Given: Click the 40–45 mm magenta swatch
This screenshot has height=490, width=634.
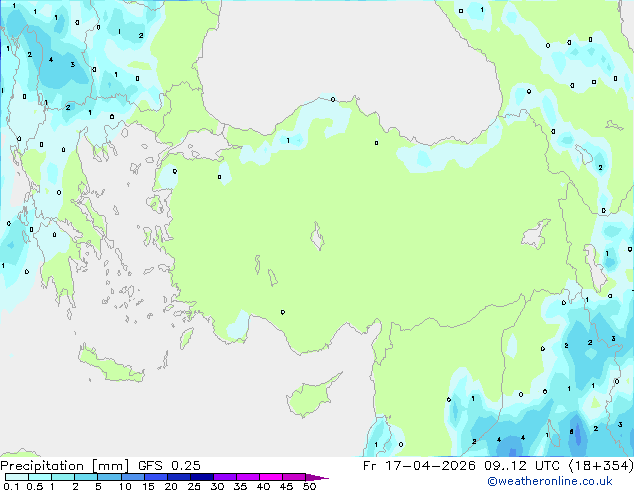Looking at the screenshot, I should tap(271, 477).
